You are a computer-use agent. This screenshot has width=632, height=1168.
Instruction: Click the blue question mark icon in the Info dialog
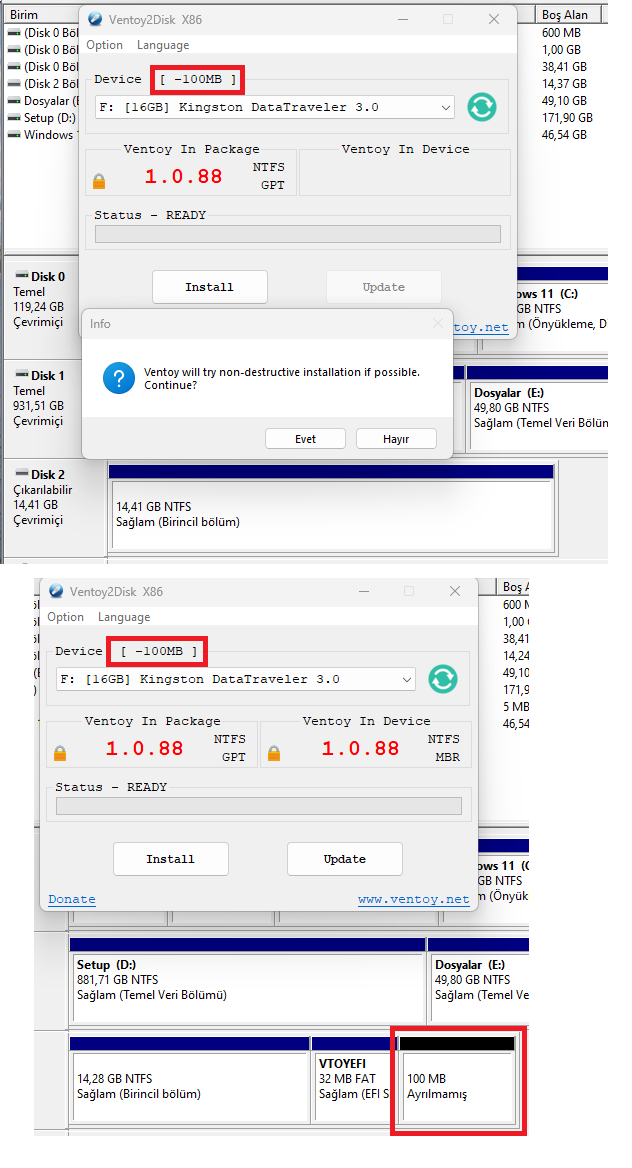pos(118,379)
